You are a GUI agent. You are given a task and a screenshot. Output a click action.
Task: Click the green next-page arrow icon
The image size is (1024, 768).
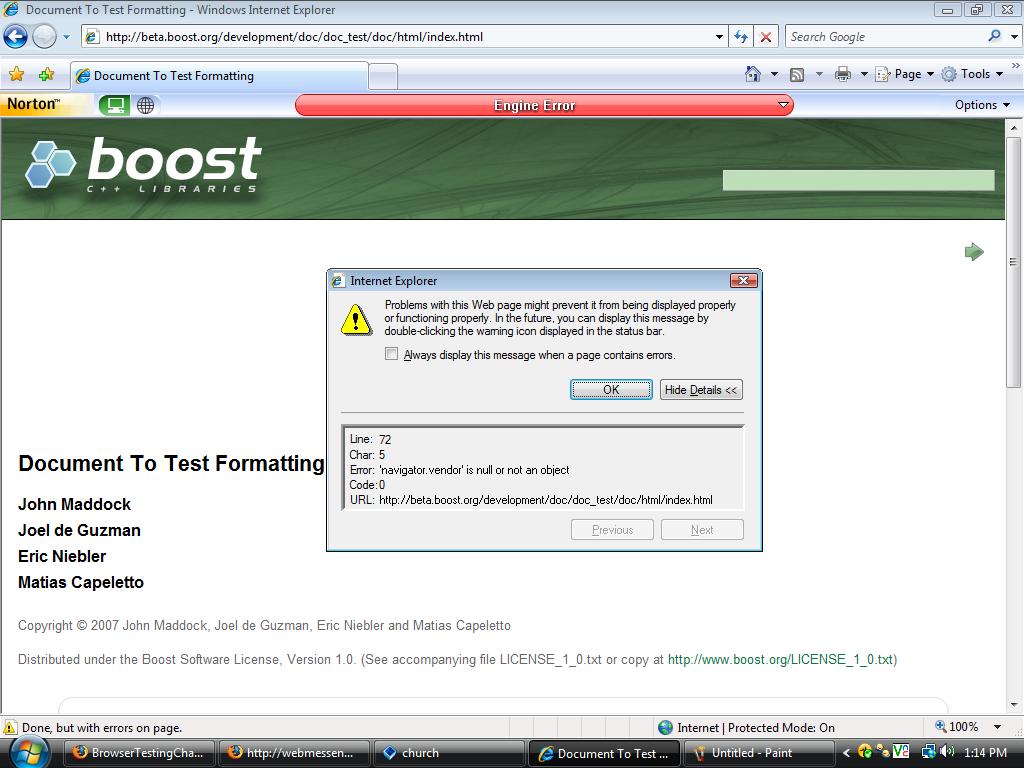click(974, 251)
